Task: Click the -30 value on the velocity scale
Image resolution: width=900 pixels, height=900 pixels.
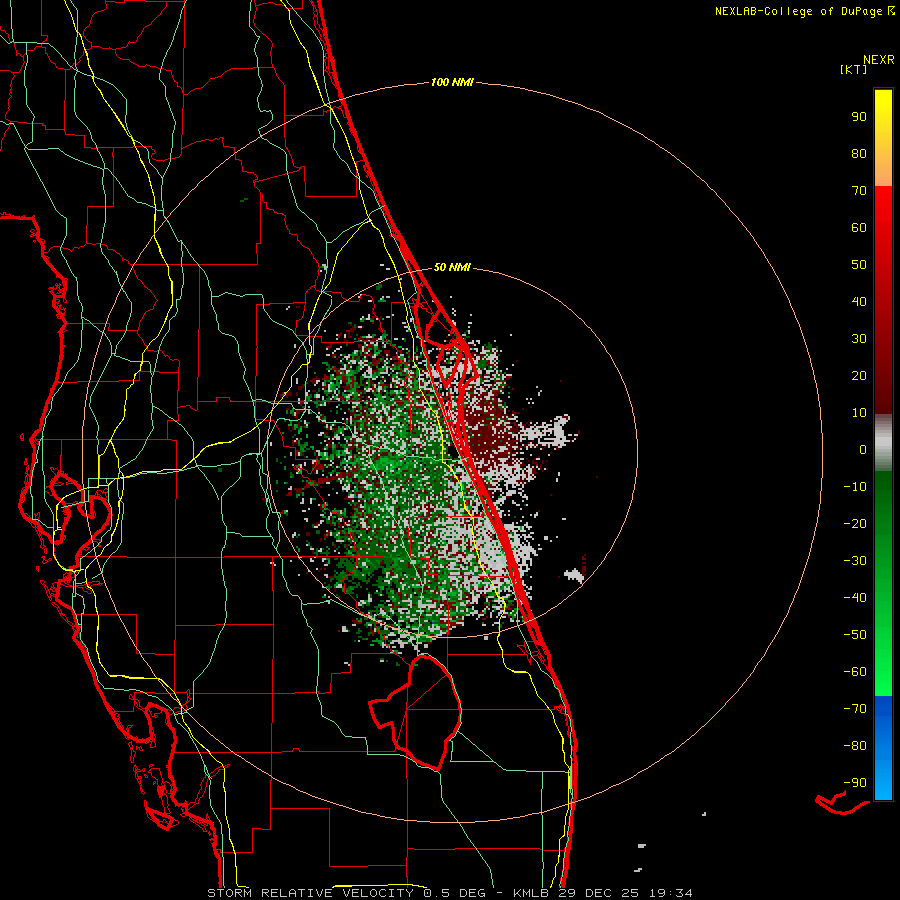Action: [x=855, y=561]
